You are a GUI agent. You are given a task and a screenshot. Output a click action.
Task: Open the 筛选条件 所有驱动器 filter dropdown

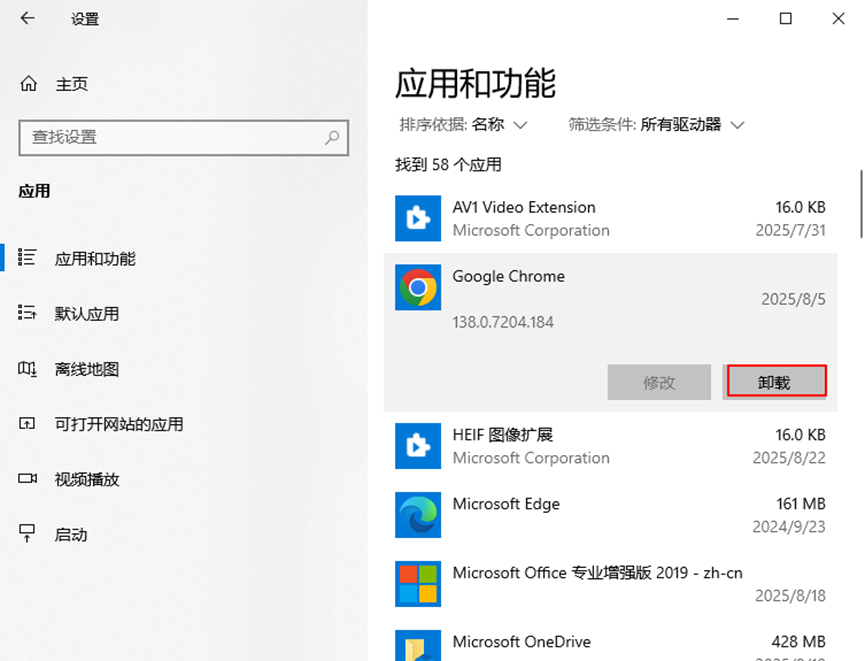pyautogui.click(x=656, y=125)
